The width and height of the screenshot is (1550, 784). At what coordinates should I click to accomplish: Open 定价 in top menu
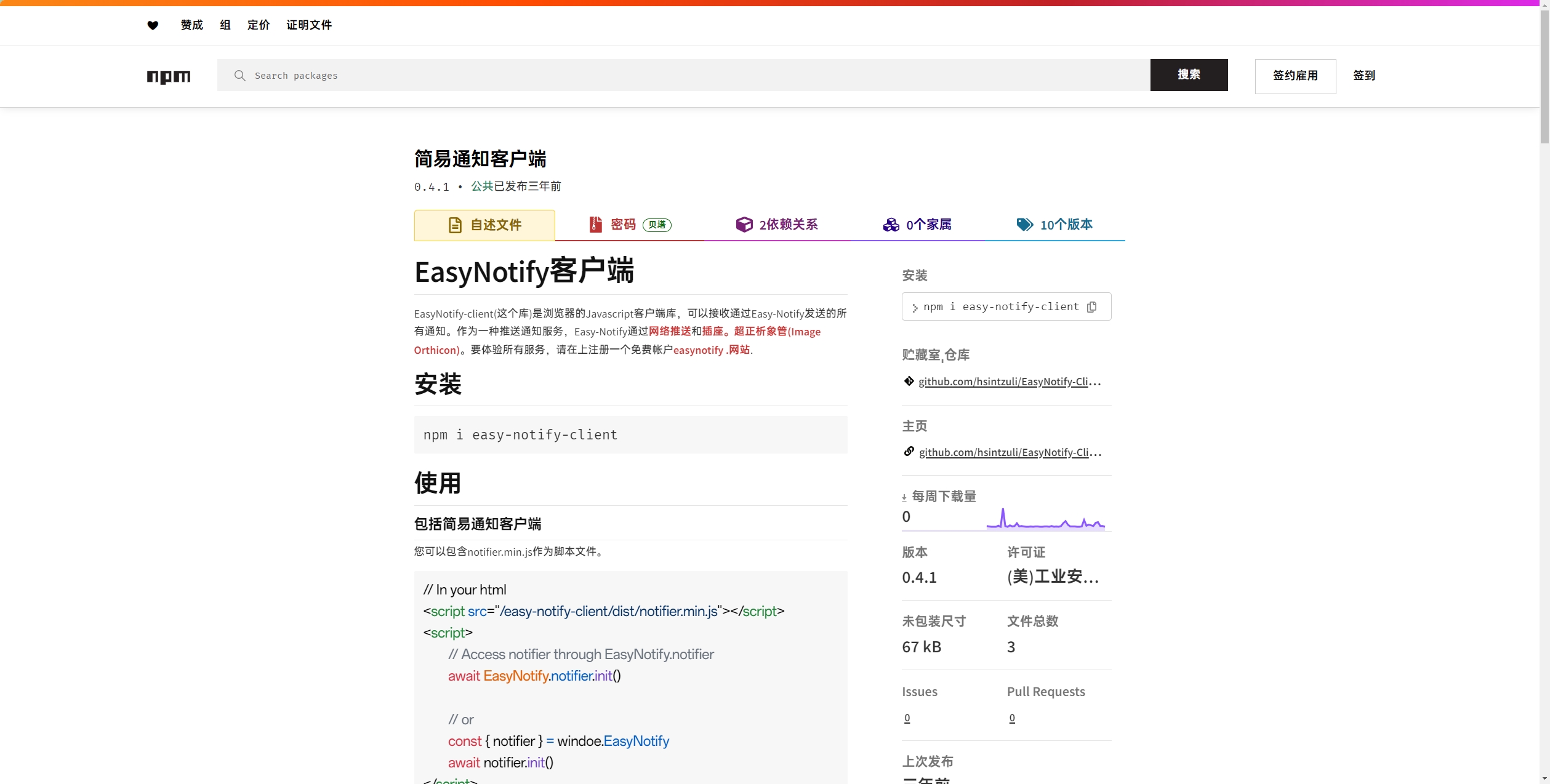click(x=259, y=25)
